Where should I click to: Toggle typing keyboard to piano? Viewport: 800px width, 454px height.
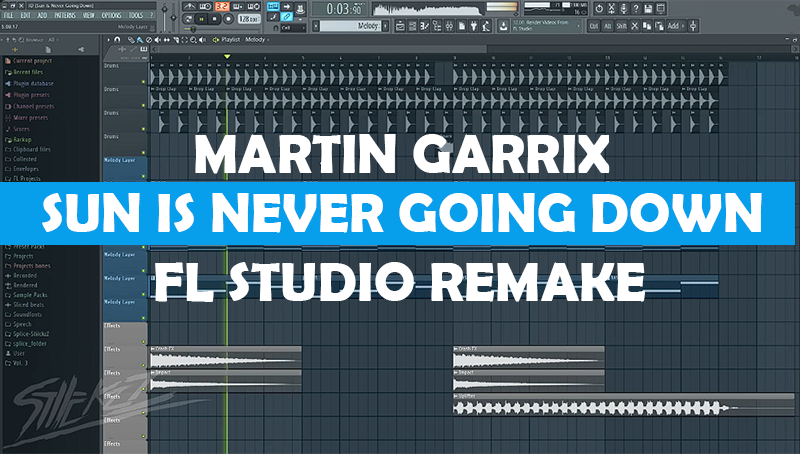273,7
